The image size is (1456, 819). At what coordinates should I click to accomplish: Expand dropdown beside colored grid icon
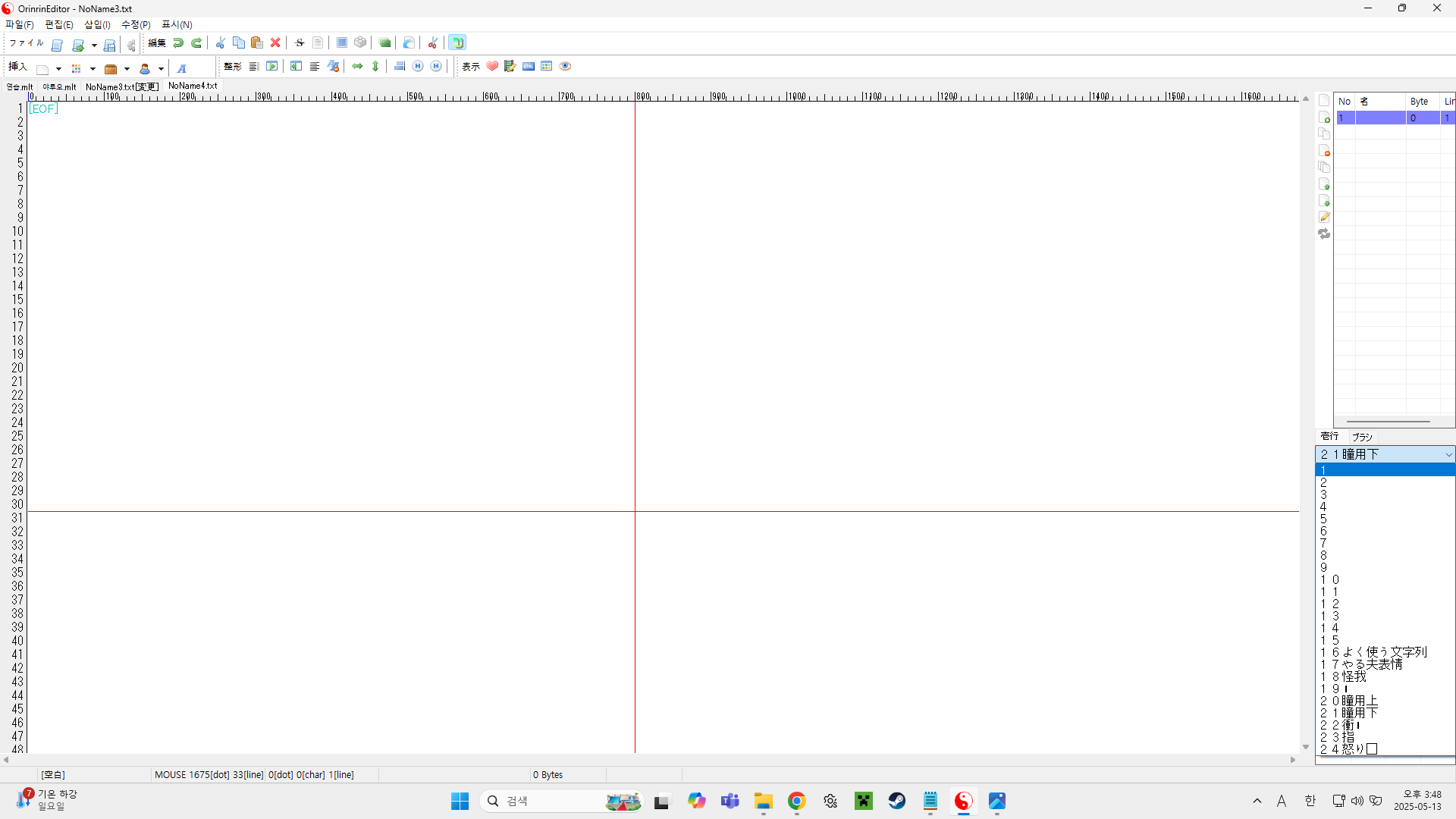click(x=93, y=69)
